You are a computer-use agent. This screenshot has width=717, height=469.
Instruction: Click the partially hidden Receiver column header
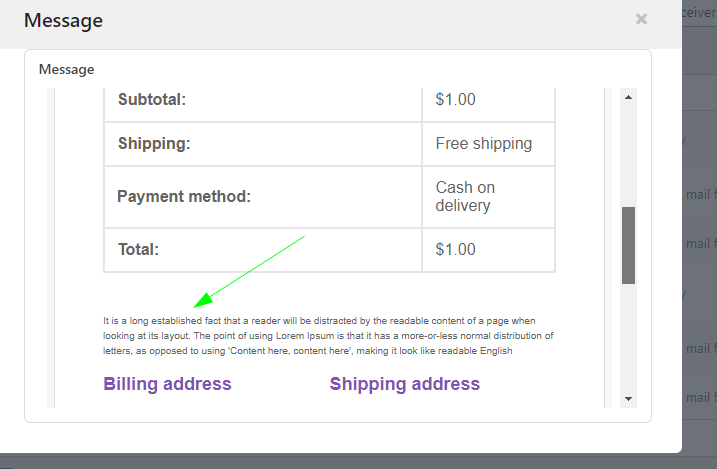(x=699, y=12)
